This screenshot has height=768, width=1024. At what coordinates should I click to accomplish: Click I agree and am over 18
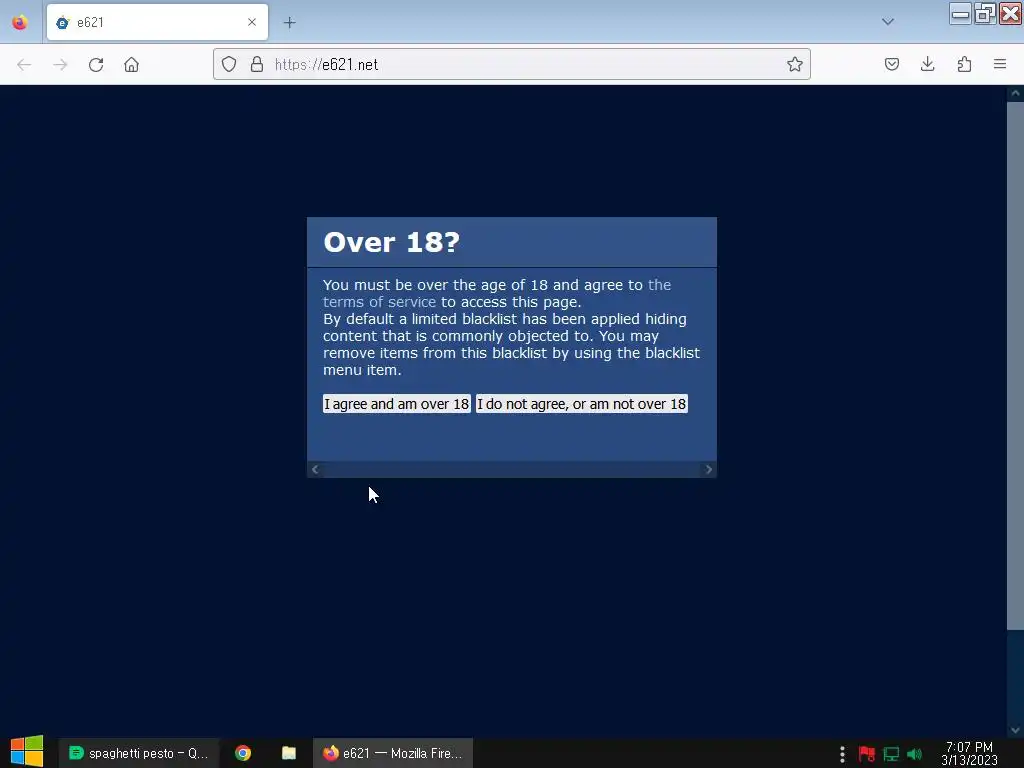(x=396, y=404)
